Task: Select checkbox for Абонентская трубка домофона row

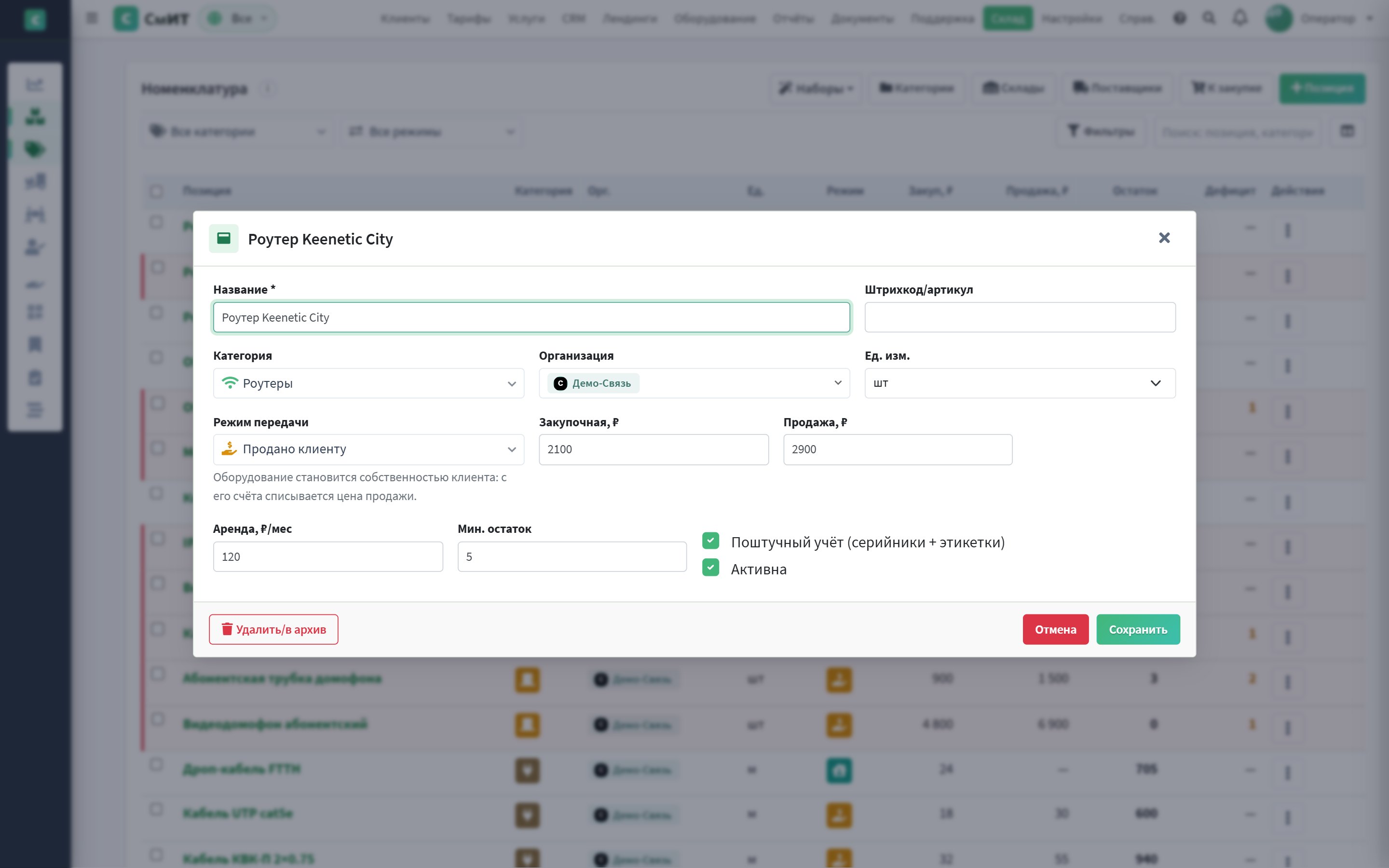Action: 157,674
